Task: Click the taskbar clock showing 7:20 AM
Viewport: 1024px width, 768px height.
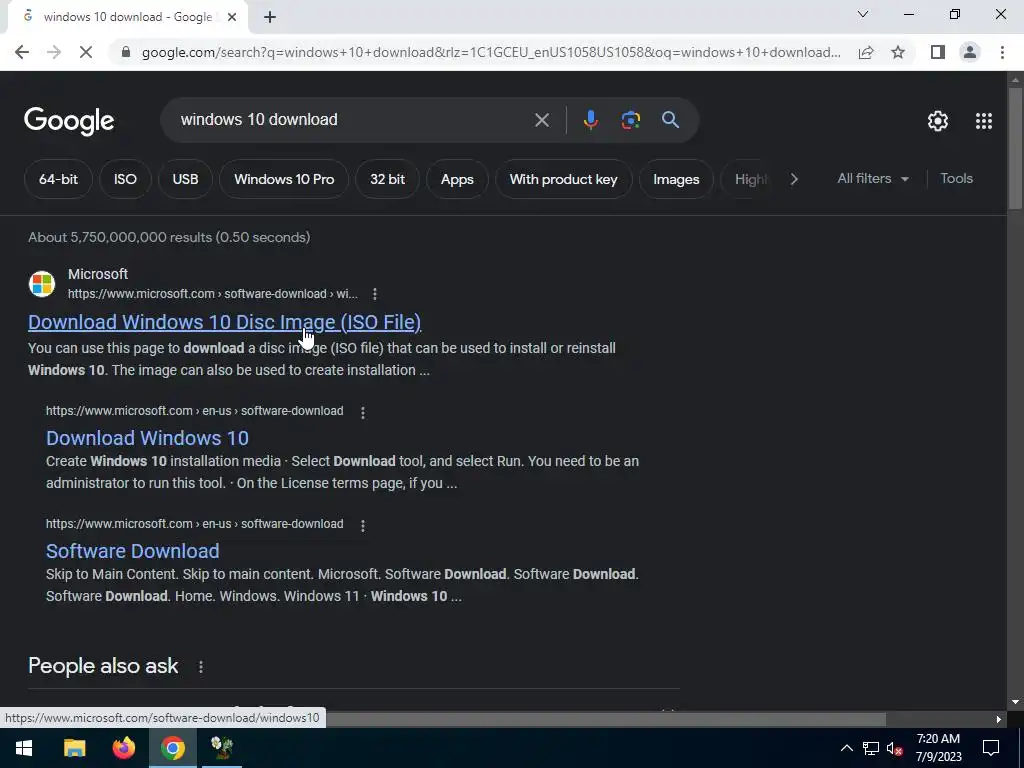Action: [x=938, y=748]
